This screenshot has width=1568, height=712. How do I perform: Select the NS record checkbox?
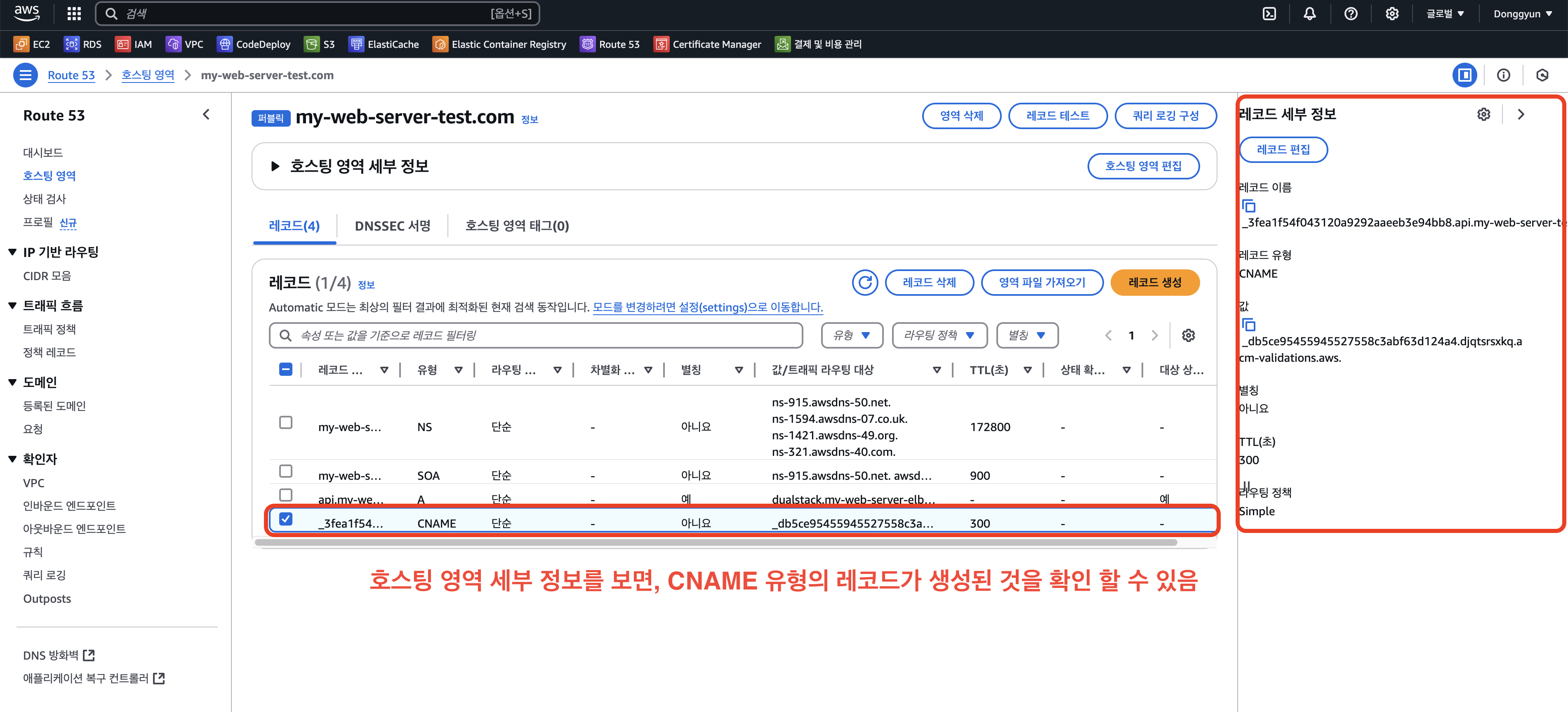pos(285,423)
